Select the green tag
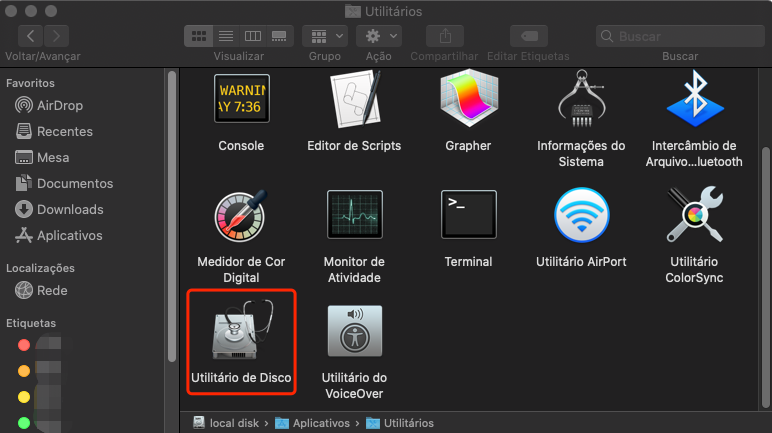The height and width of the screenshot is (433, 772). tap(24, 423)
